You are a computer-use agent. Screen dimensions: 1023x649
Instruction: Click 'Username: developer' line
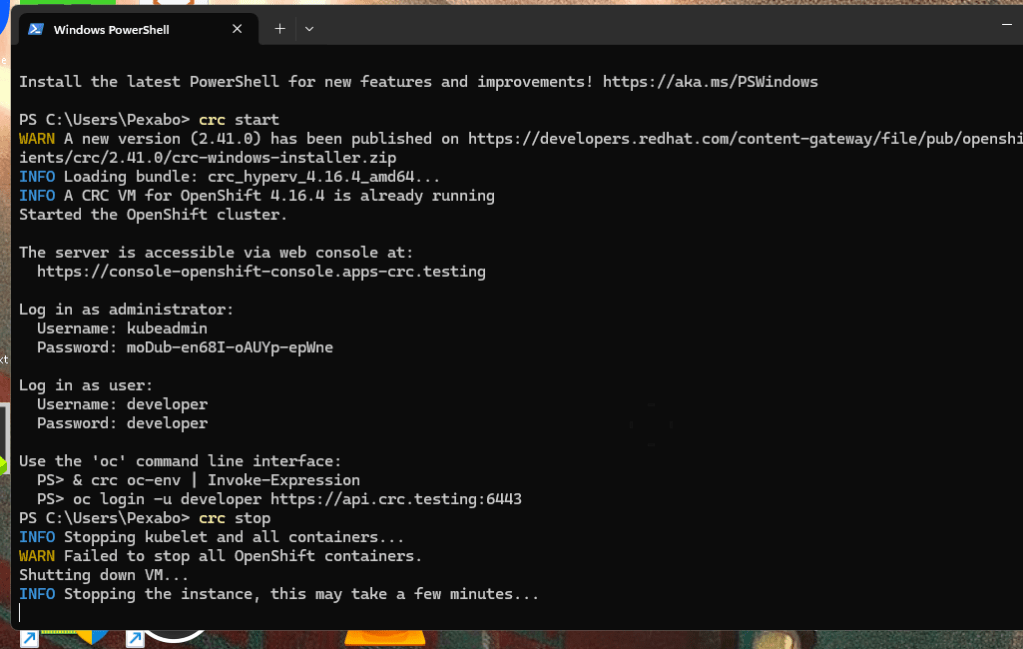[x=122, y=404]
